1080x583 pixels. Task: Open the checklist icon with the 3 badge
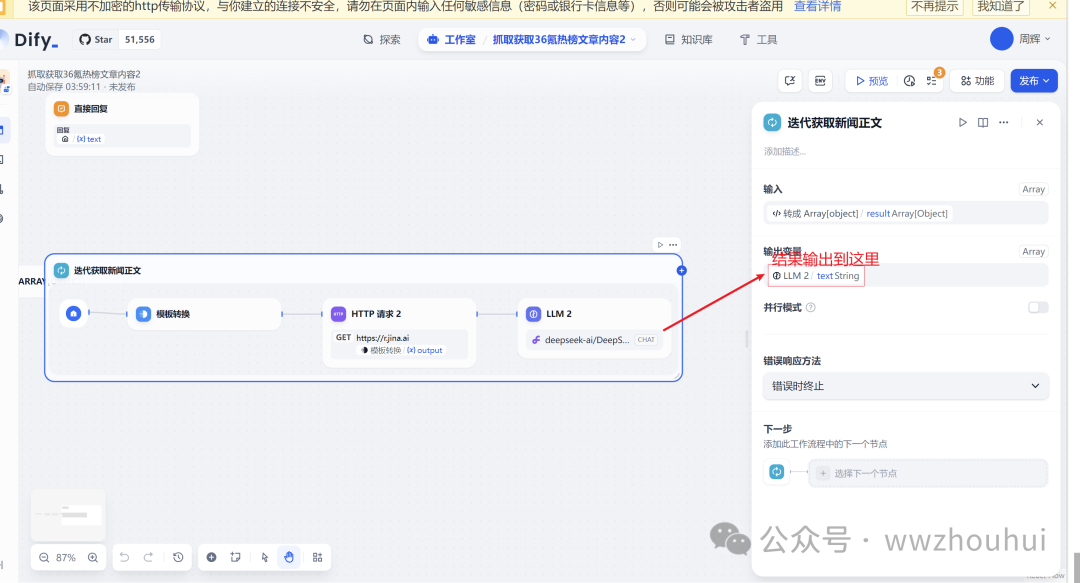click(932, 81)
